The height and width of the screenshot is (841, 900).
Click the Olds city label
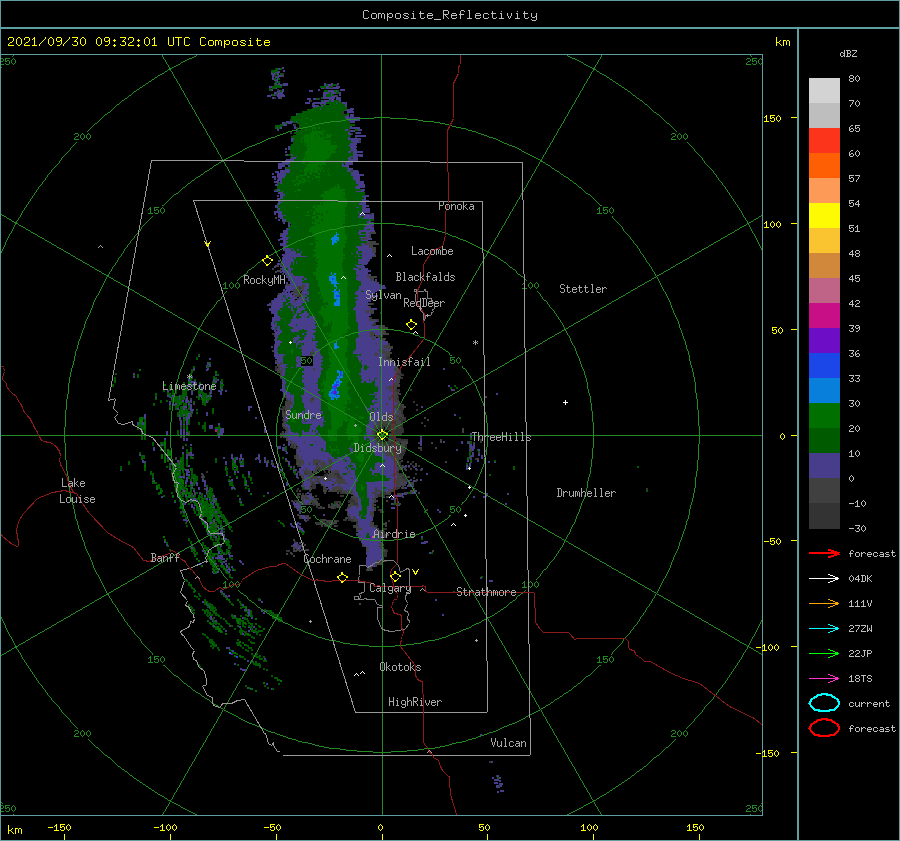coord(381,417)
